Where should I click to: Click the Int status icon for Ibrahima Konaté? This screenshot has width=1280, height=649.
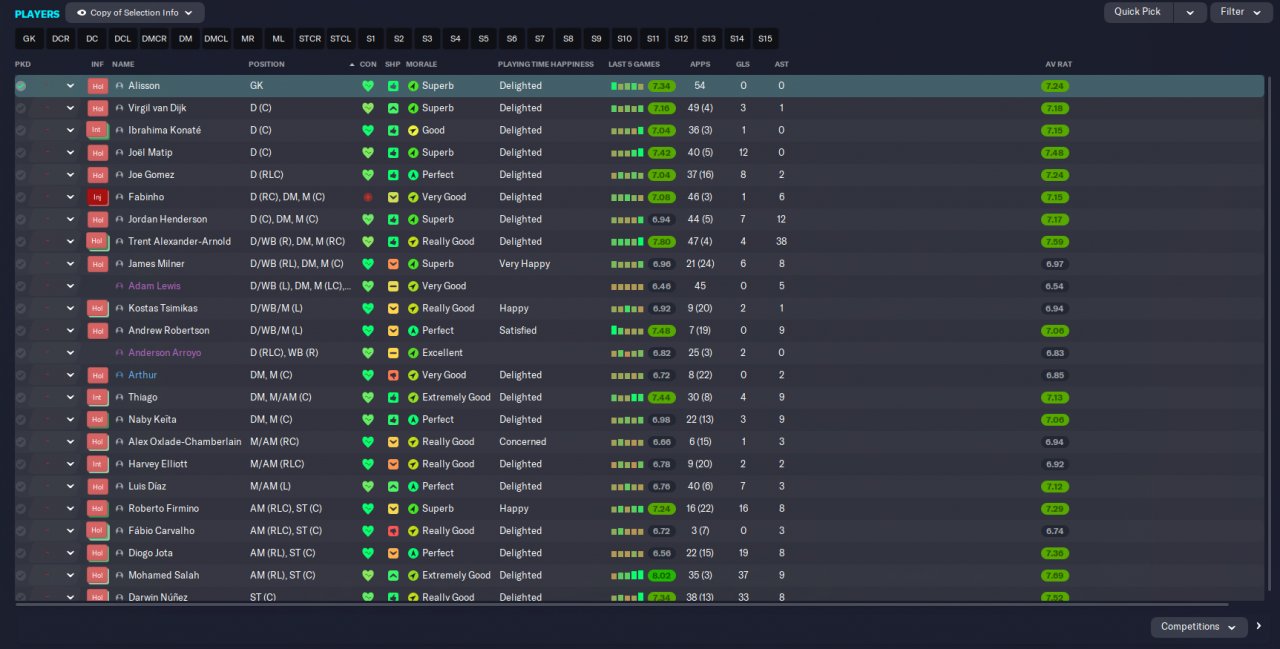pyautogui.click(x=97, y=130)
